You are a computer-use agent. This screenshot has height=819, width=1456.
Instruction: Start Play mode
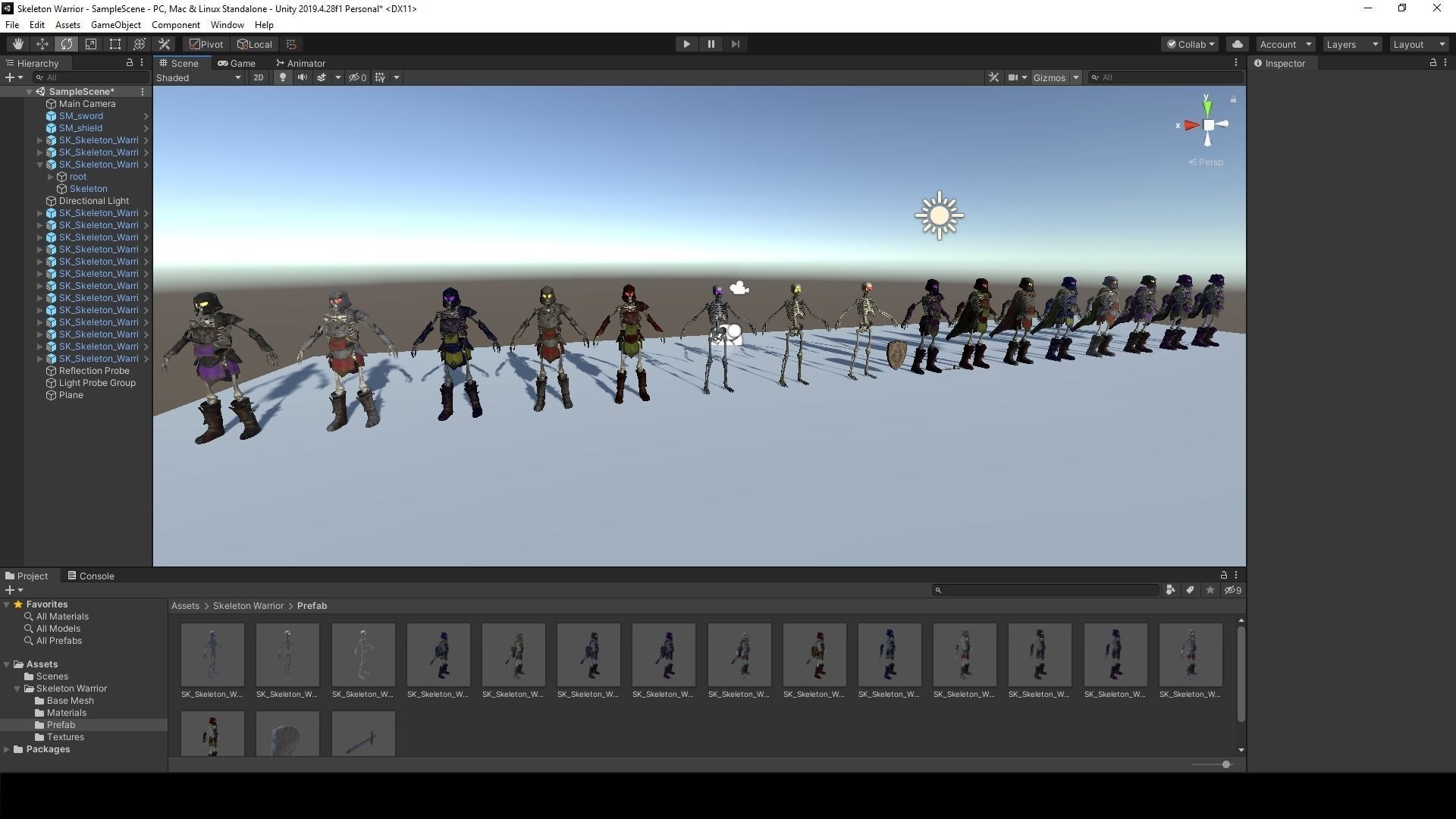tap(686, 44)
